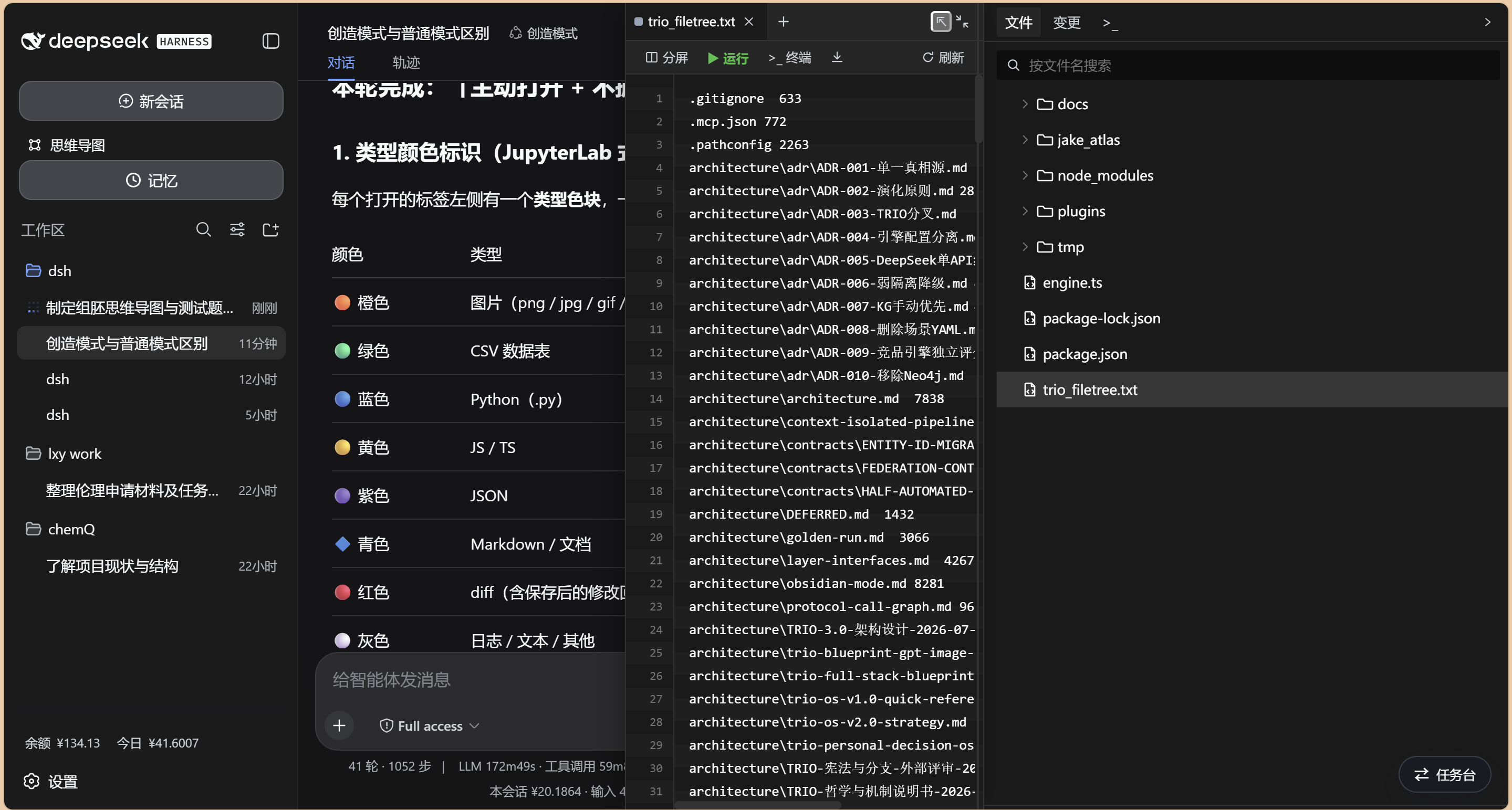Open conversation 了解项目现状与结构
Screen dimensions: 1512x810
point(151,566)
